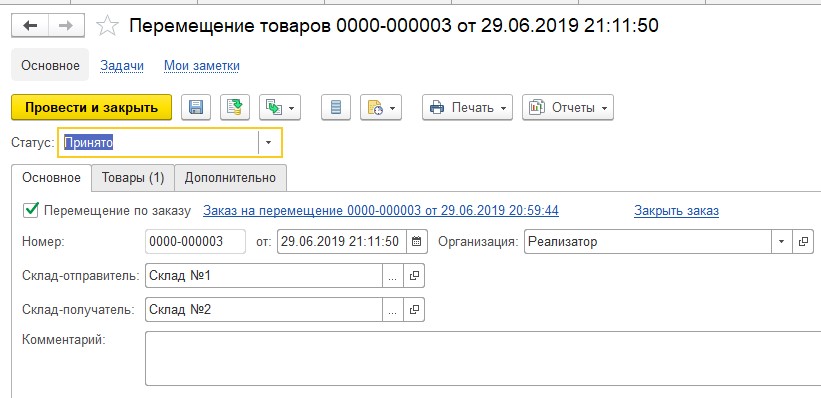Expand the Статус dropdown list
Viewport: 821px width, 398px height.
point(268,142)
